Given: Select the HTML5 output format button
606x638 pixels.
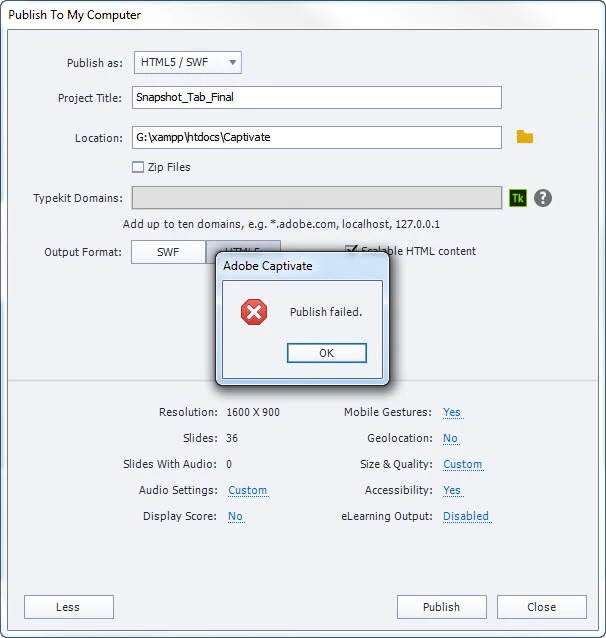Looking at the screenshot, I should tap(243, 247).
